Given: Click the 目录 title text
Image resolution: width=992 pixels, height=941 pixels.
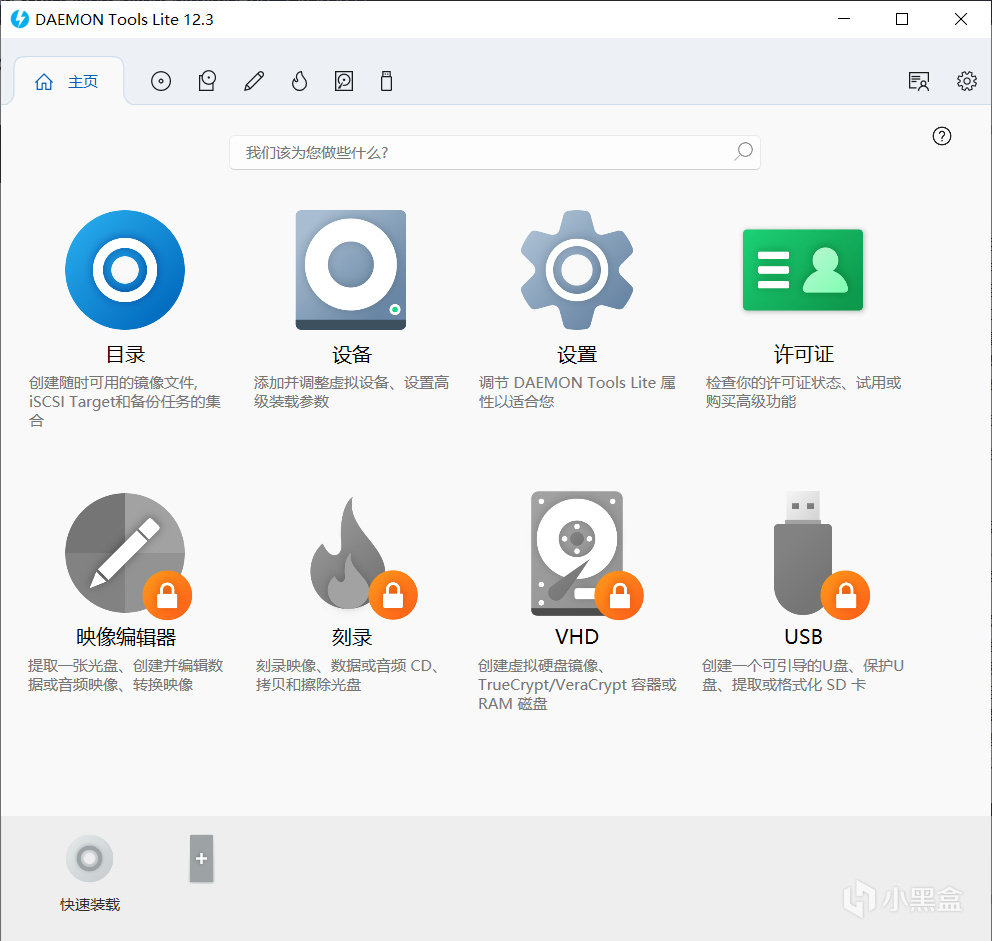Looking at the screenshot, I should (x=125, y=354).
